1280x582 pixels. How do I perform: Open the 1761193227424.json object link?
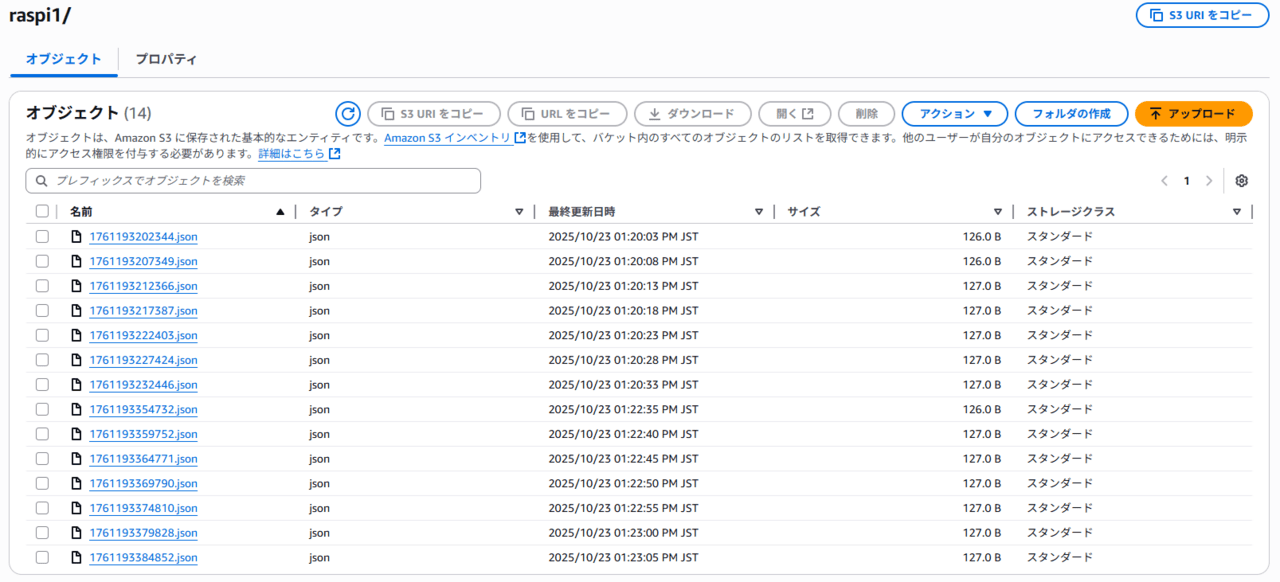tap(143, 360)
